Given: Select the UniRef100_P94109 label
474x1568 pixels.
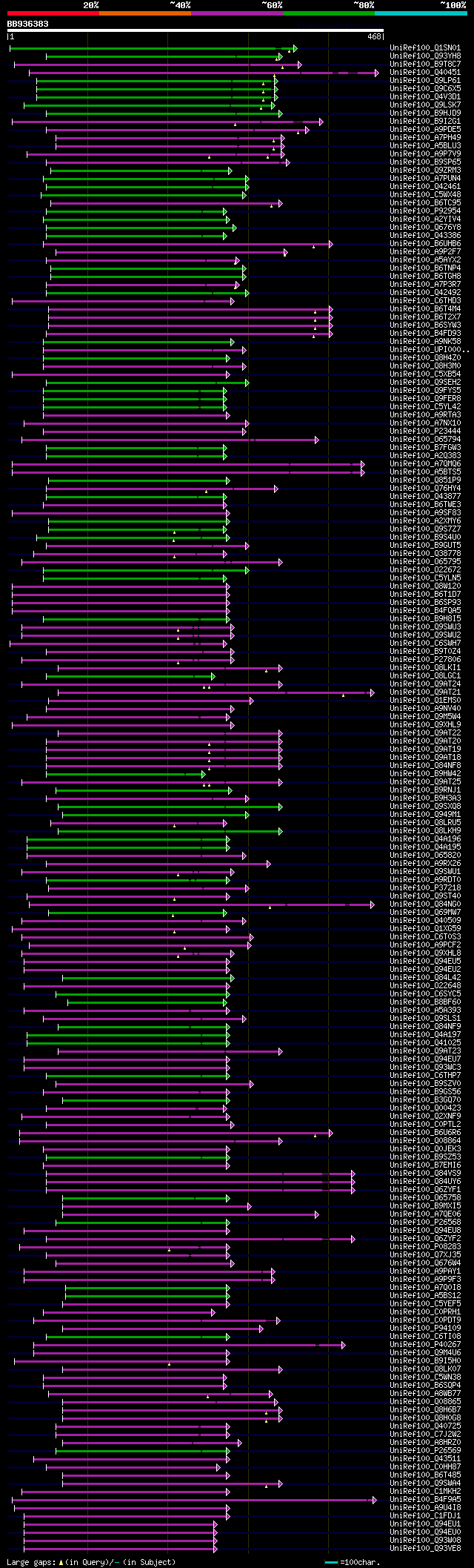Looking at the screenshot, I should click(425, 1329).
